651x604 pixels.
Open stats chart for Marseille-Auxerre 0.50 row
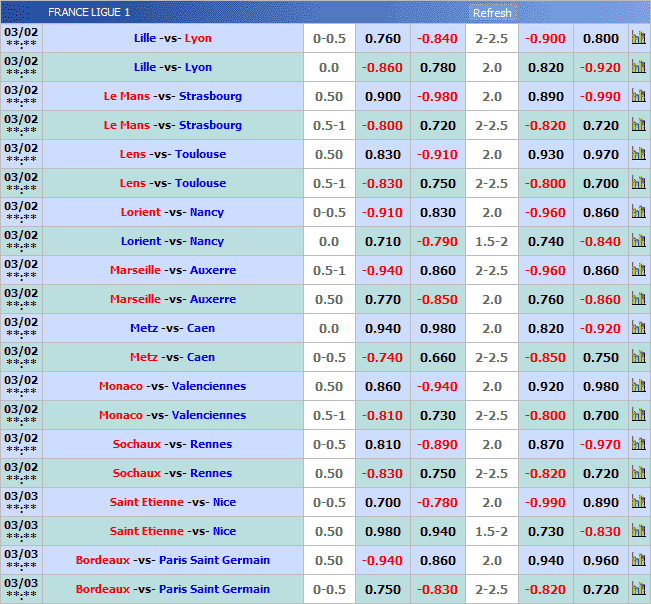point(638,300)
